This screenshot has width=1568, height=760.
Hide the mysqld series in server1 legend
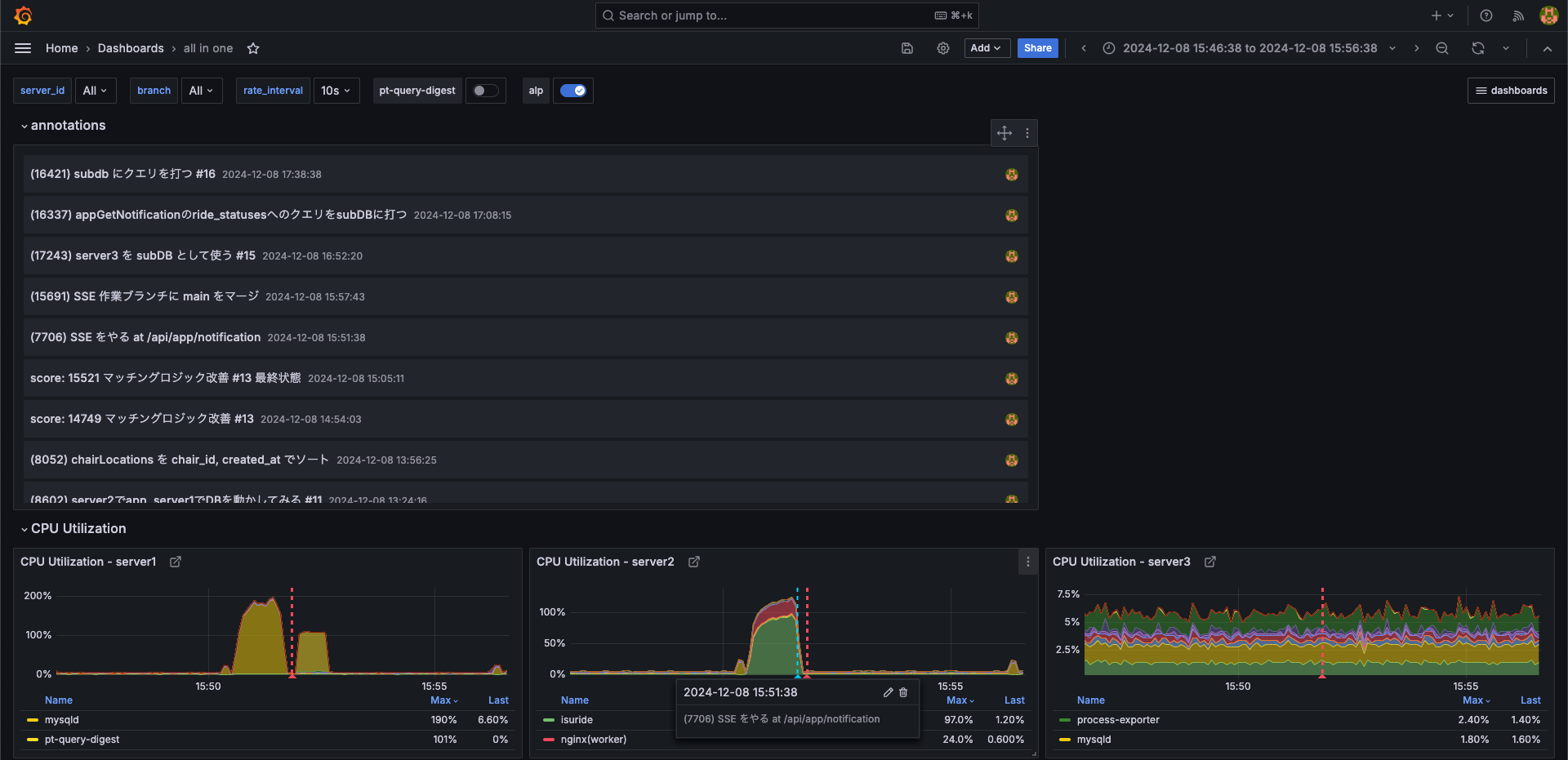coord(61,720)
